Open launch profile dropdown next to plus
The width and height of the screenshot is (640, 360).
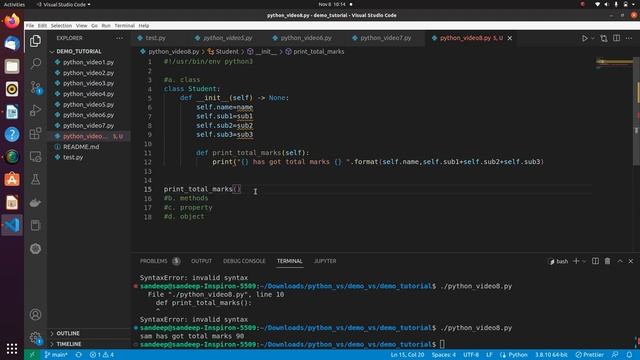click(584, 261)
